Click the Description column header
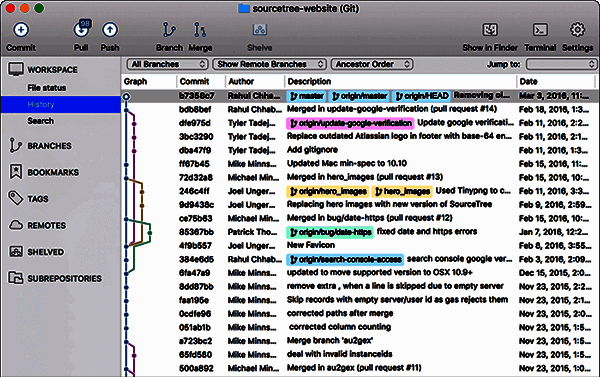 pyautogui.click(x=309, y=81)
